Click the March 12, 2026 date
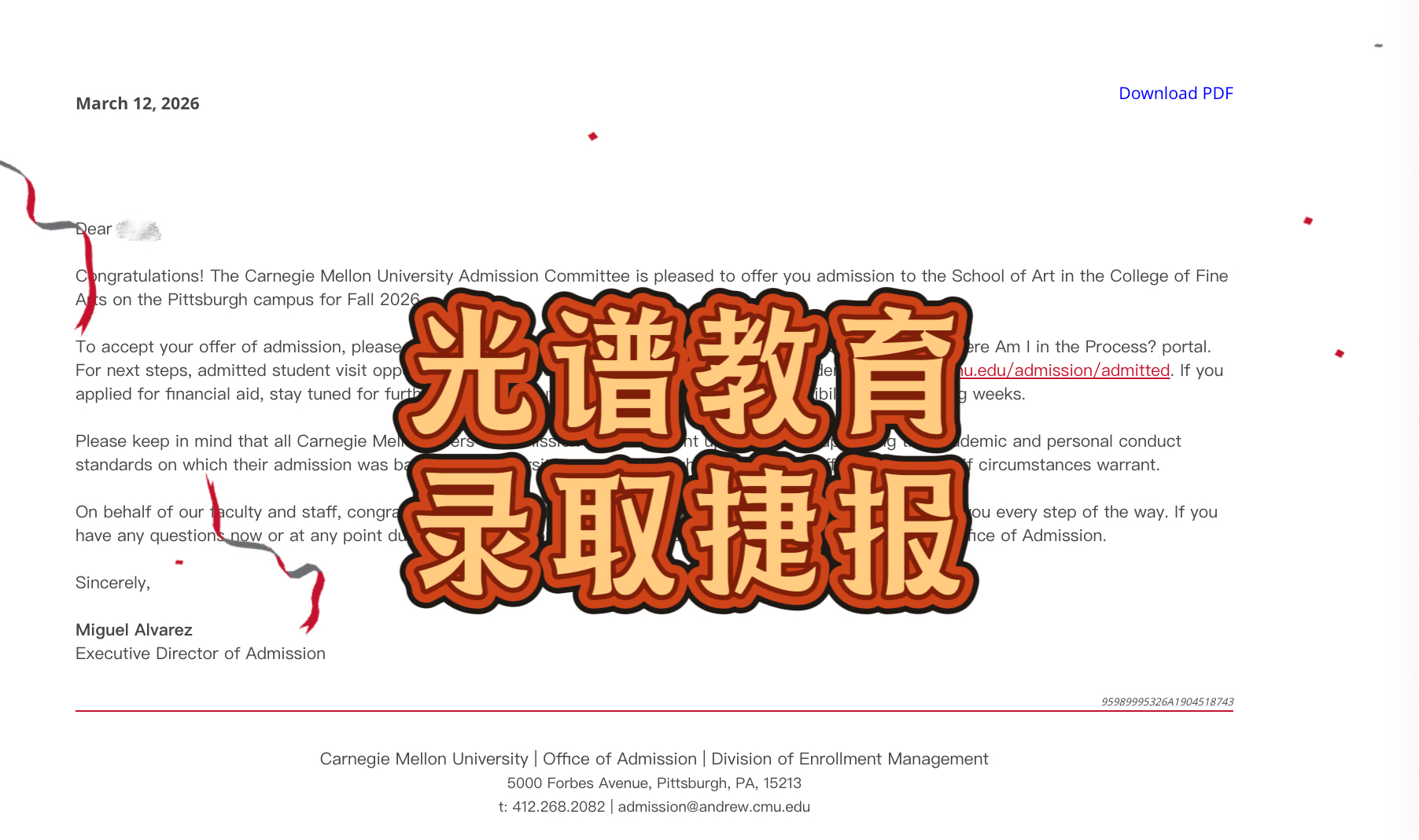The image size is (1419, 840). coord(138,104)
